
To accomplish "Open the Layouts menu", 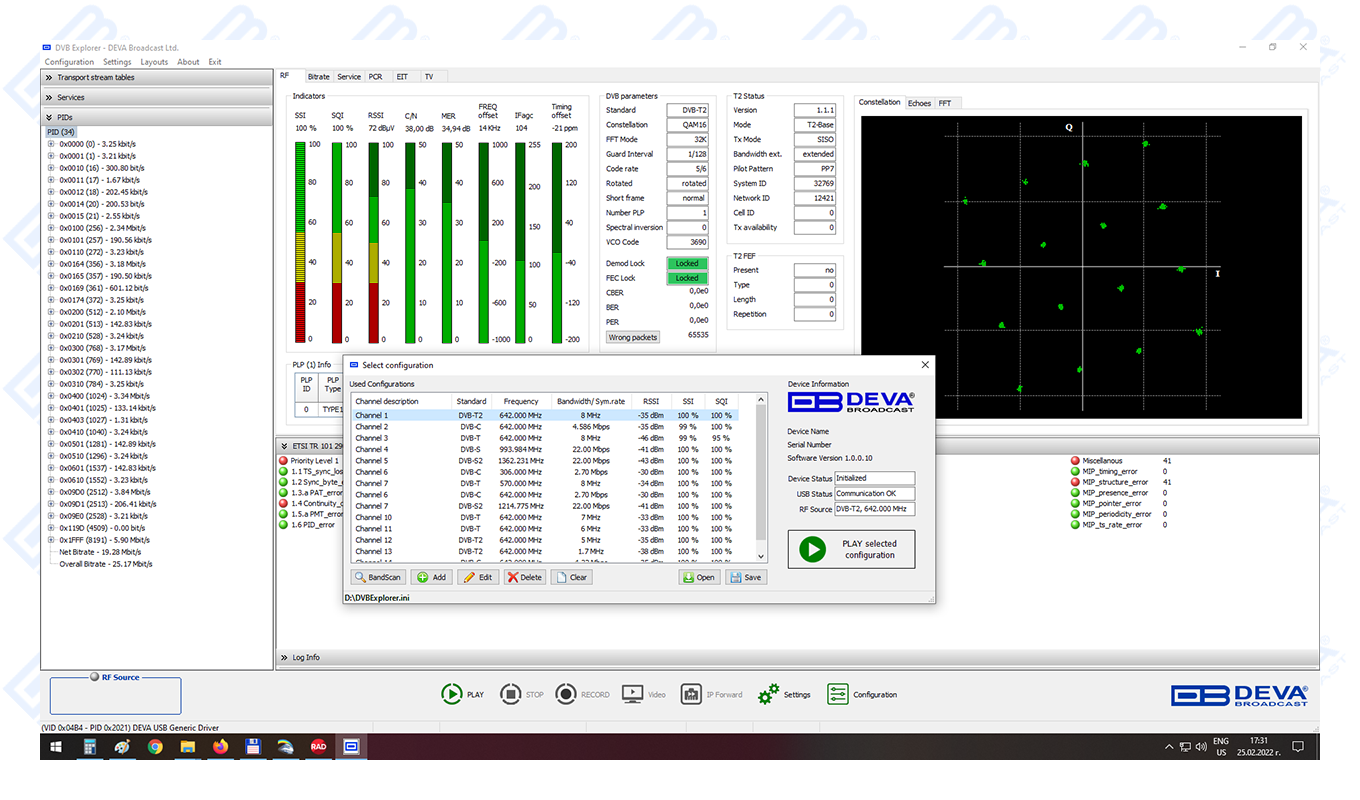I will point(154,62).
